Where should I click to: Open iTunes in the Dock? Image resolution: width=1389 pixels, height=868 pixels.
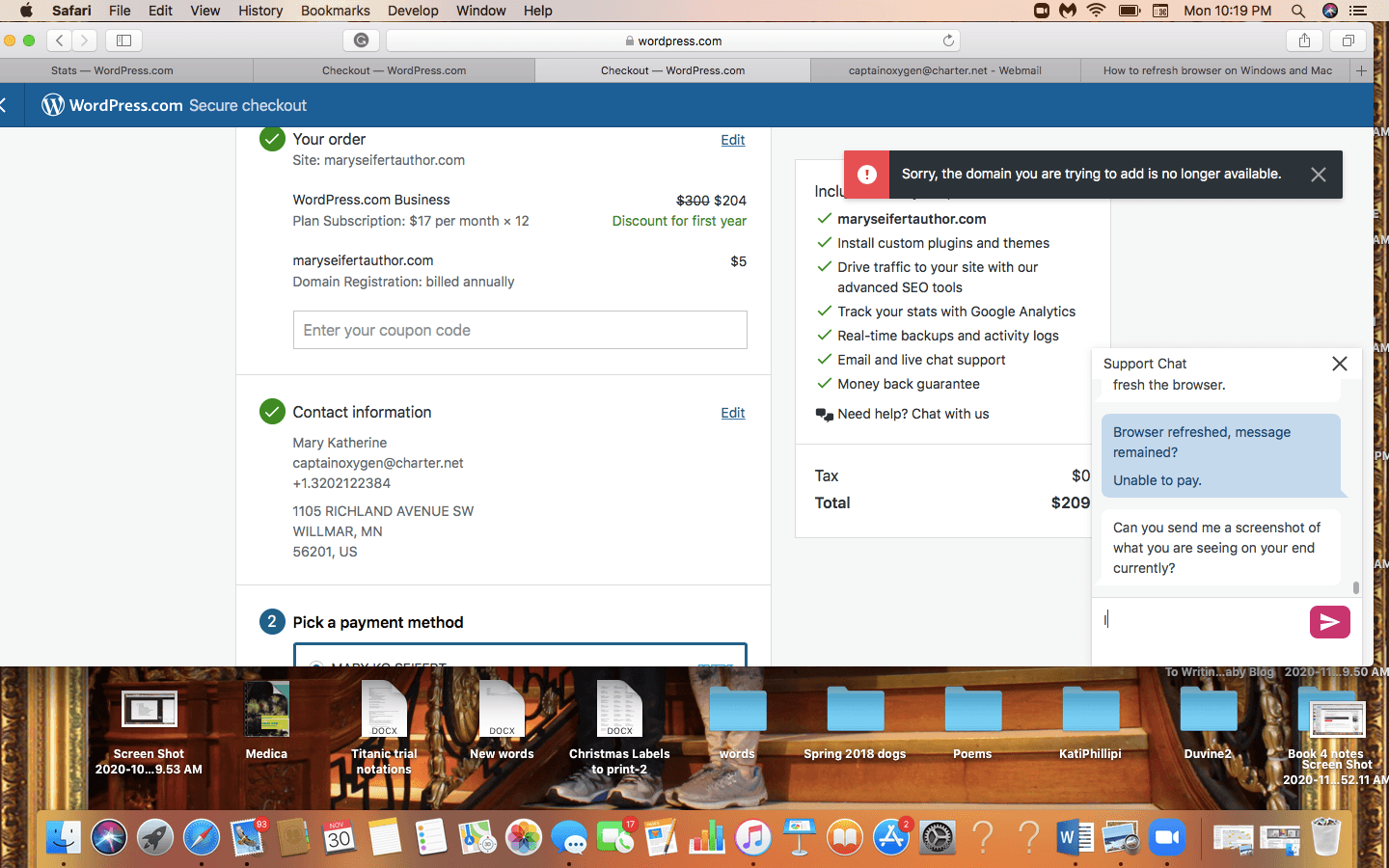pos(753,837)
